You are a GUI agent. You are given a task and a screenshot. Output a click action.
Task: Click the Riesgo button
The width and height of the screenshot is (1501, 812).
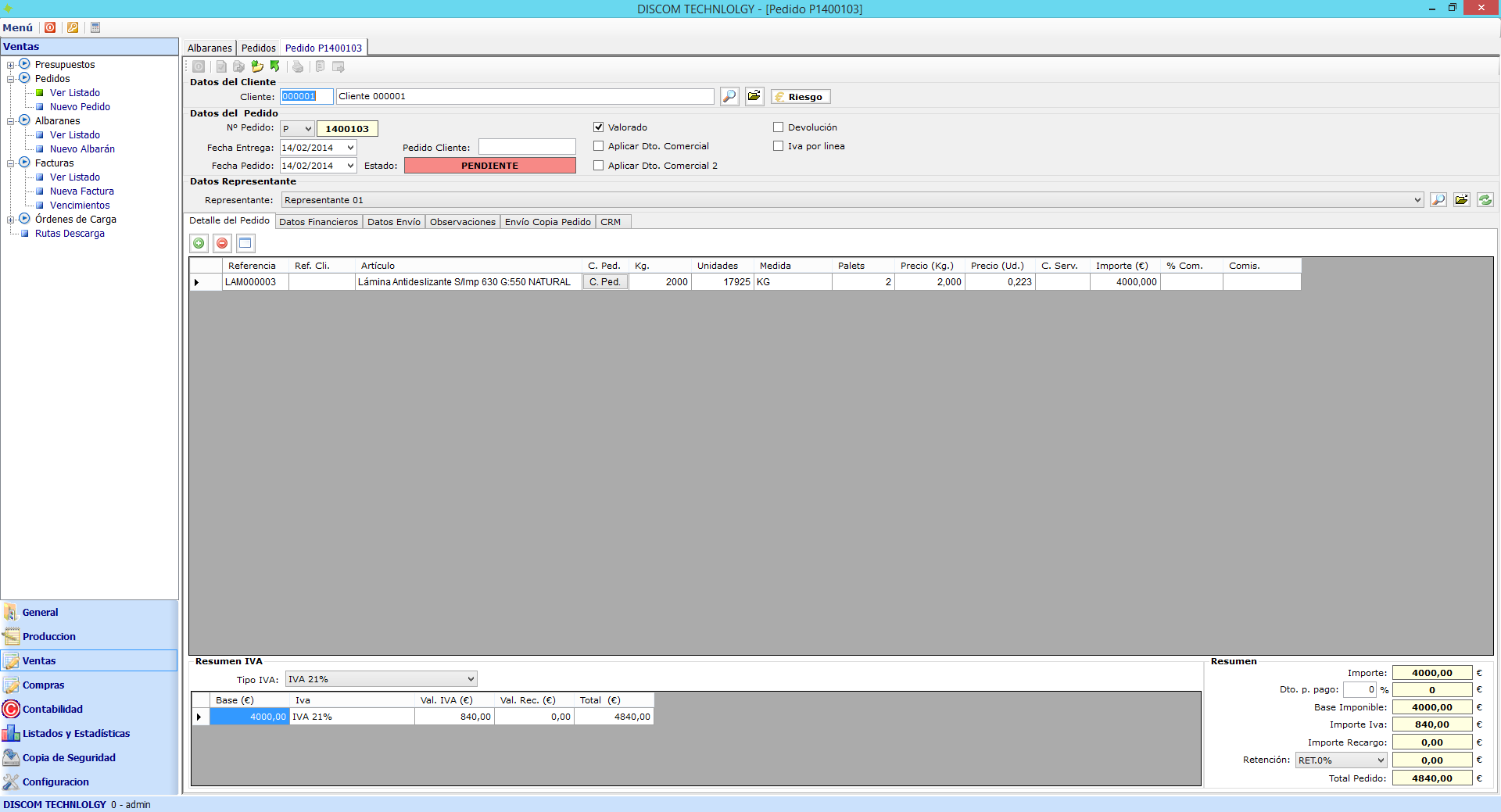pyautogui.click(x=801, y=97)
